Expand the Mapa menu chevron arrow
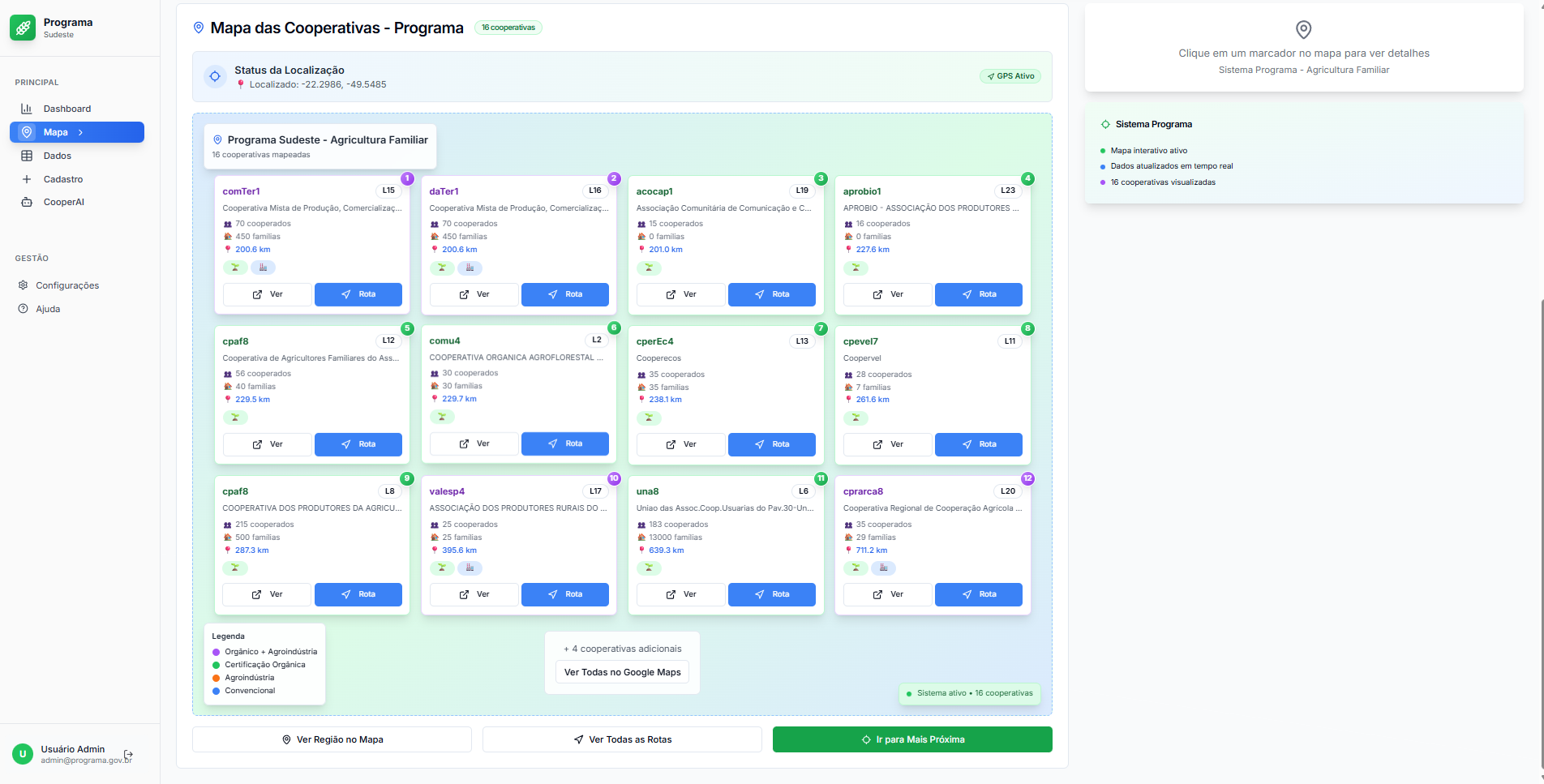This screenshot has width=1544, height=784. point(81,132)
